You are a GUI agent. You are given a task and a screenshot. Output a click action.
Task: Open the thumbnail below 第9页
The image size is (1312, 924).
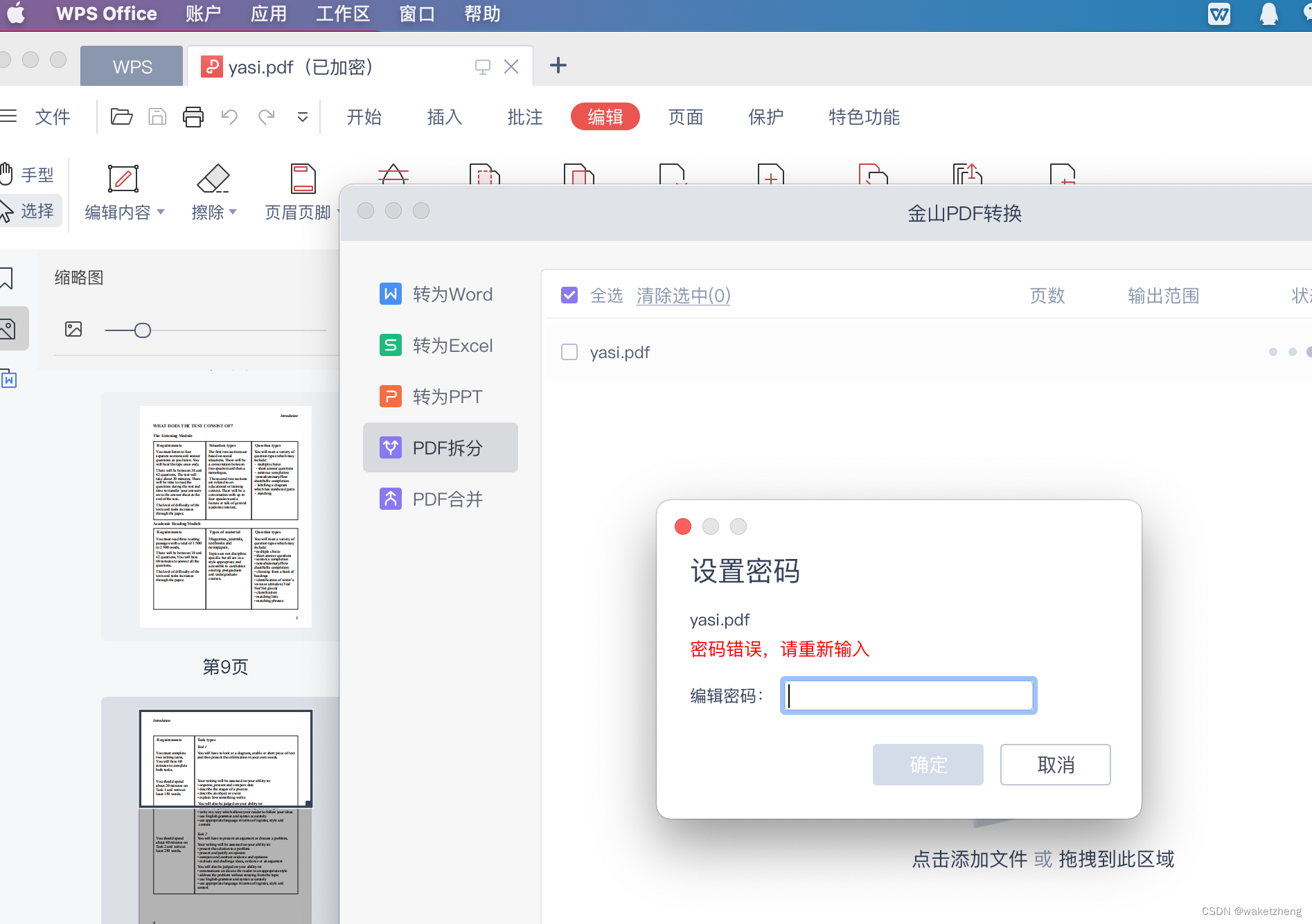click(x=226, y=816)
